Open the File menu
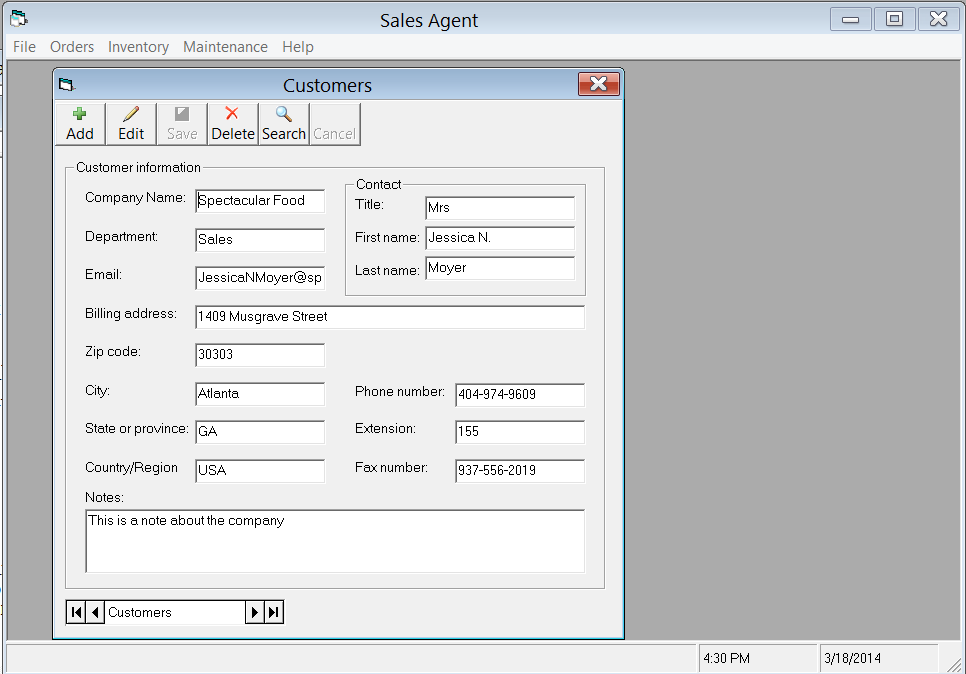This screenshot has width=966, height=674. (23, 46)
